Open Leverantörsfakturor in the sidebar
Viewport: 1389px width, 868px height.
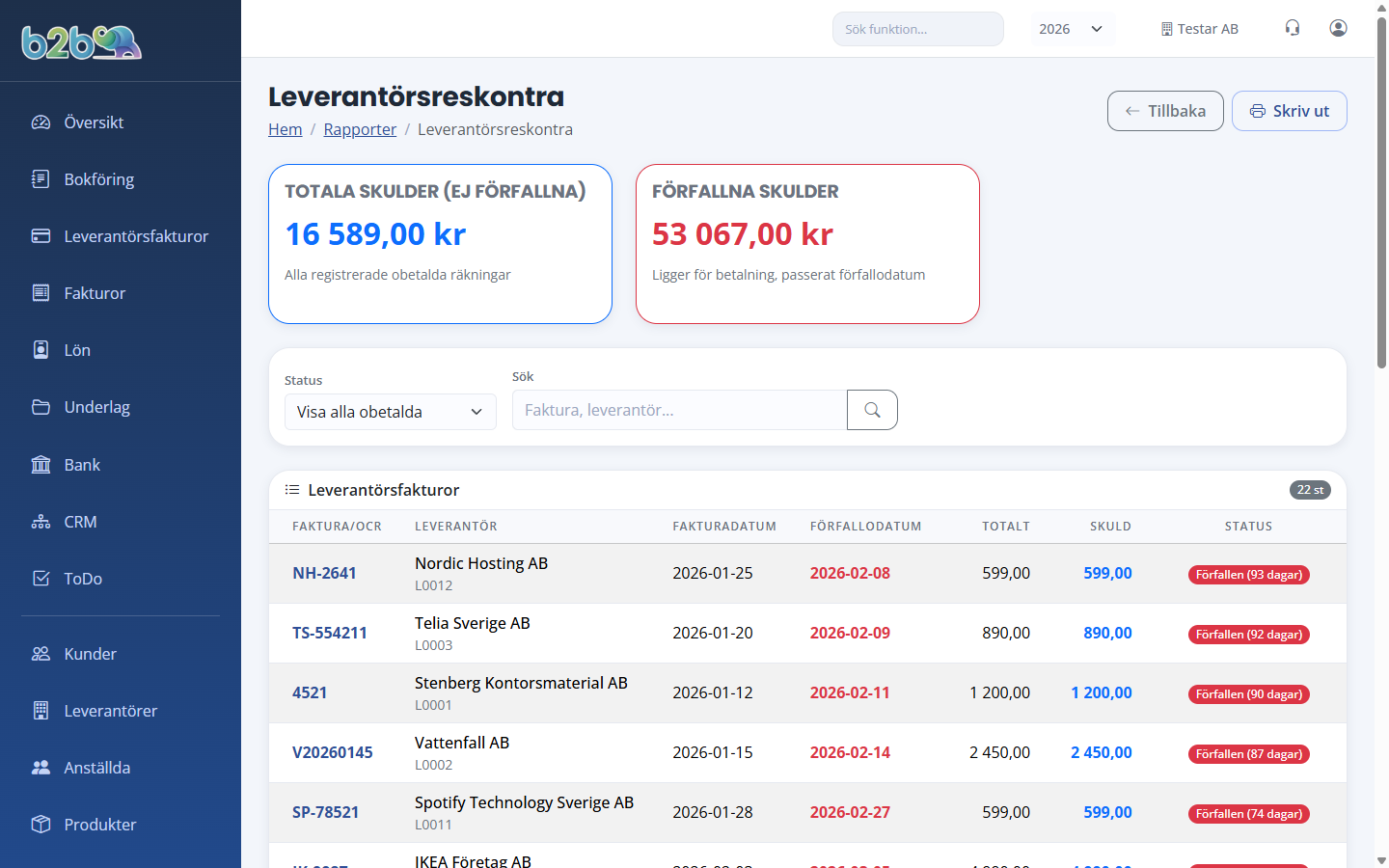pos(121,236)
